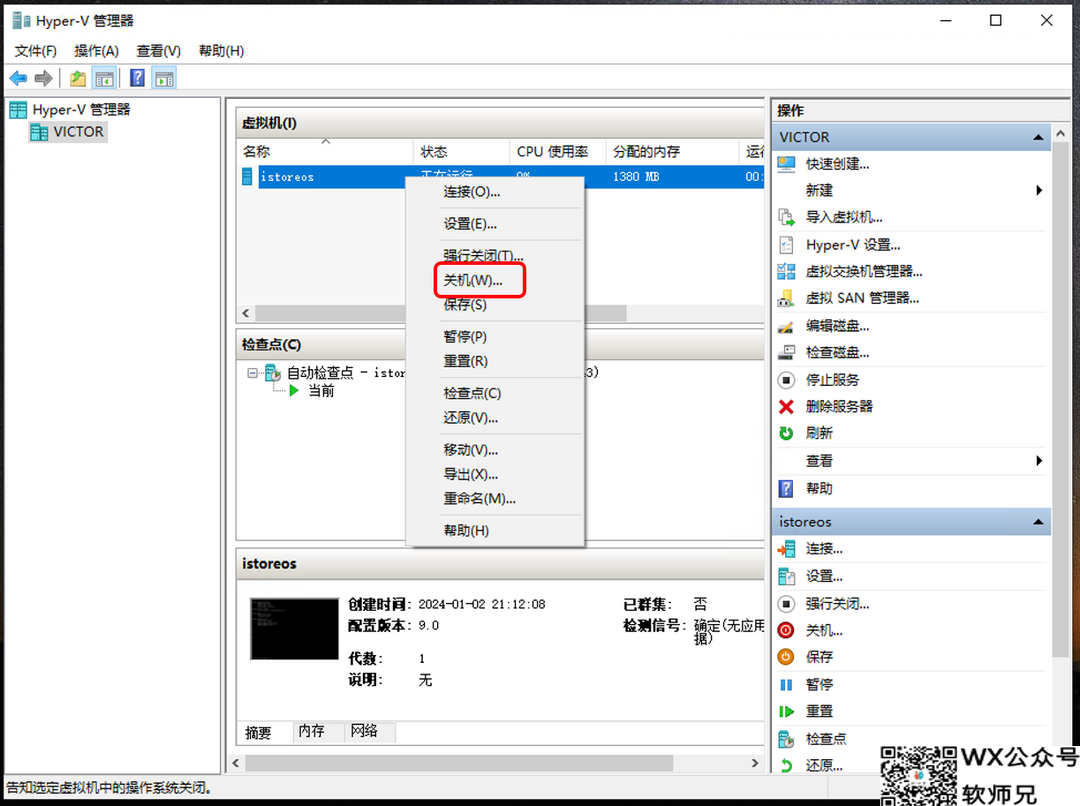
Task: Expand the New (新建) submenu arrow
Action: pyautogui.click(x=1039, y=190)
